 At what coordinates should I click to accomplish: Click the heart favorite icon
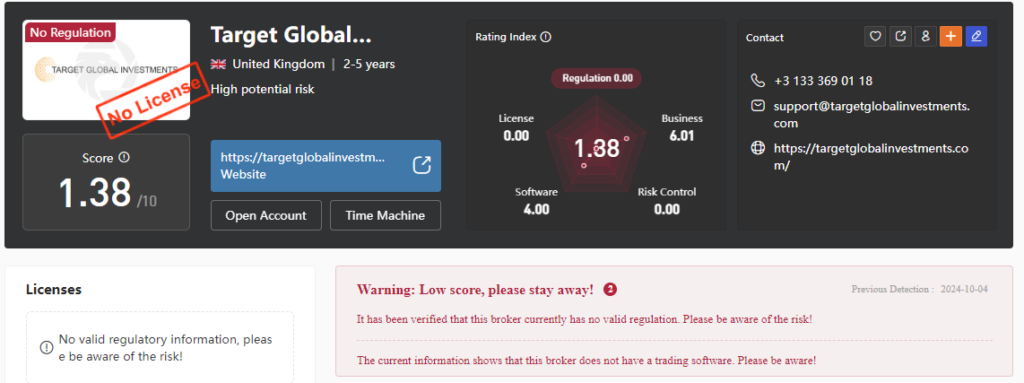(x=875, y=37)
